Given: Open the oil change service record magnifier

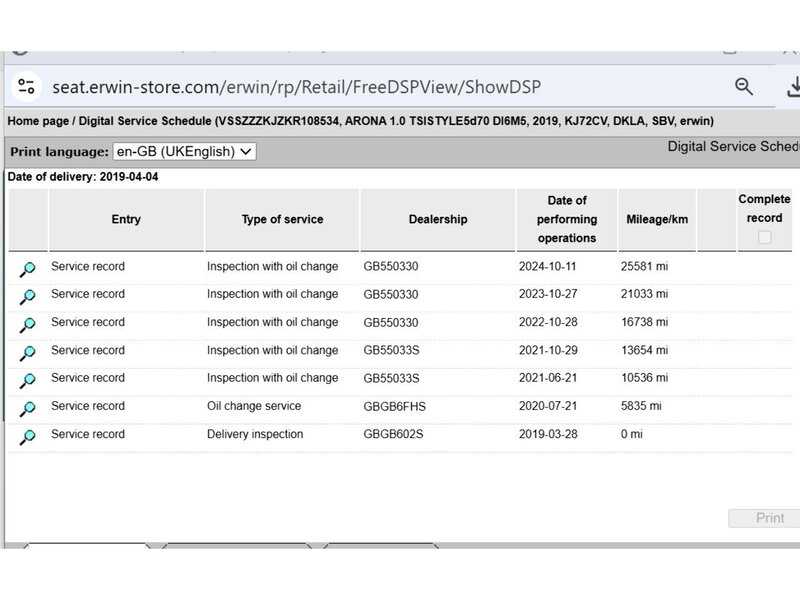Looking at the screenshot, I should (x=28, y=408).
